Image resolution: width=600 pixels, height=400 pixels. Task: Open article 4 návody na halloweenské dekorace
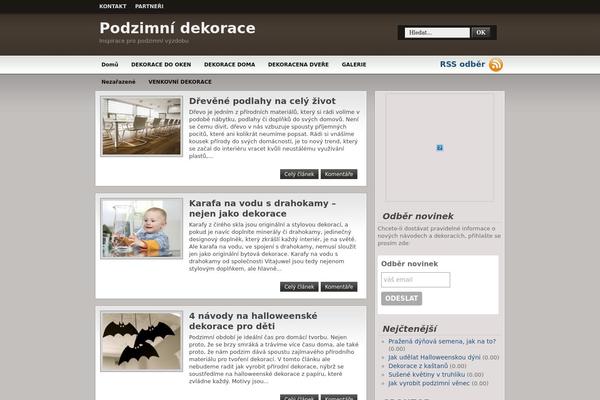click(253, 321)
